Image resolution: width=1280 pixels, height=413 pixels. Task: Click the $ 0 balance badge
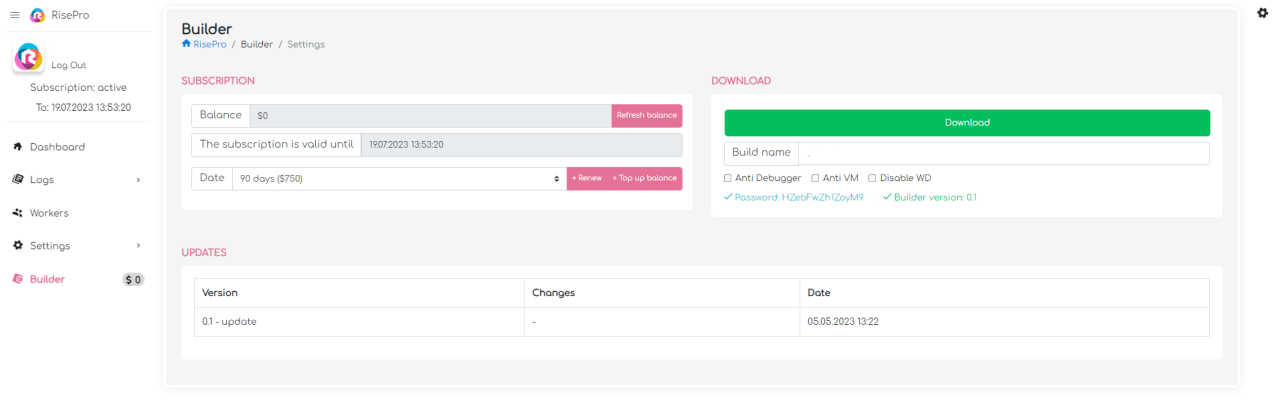coord(133,280)
